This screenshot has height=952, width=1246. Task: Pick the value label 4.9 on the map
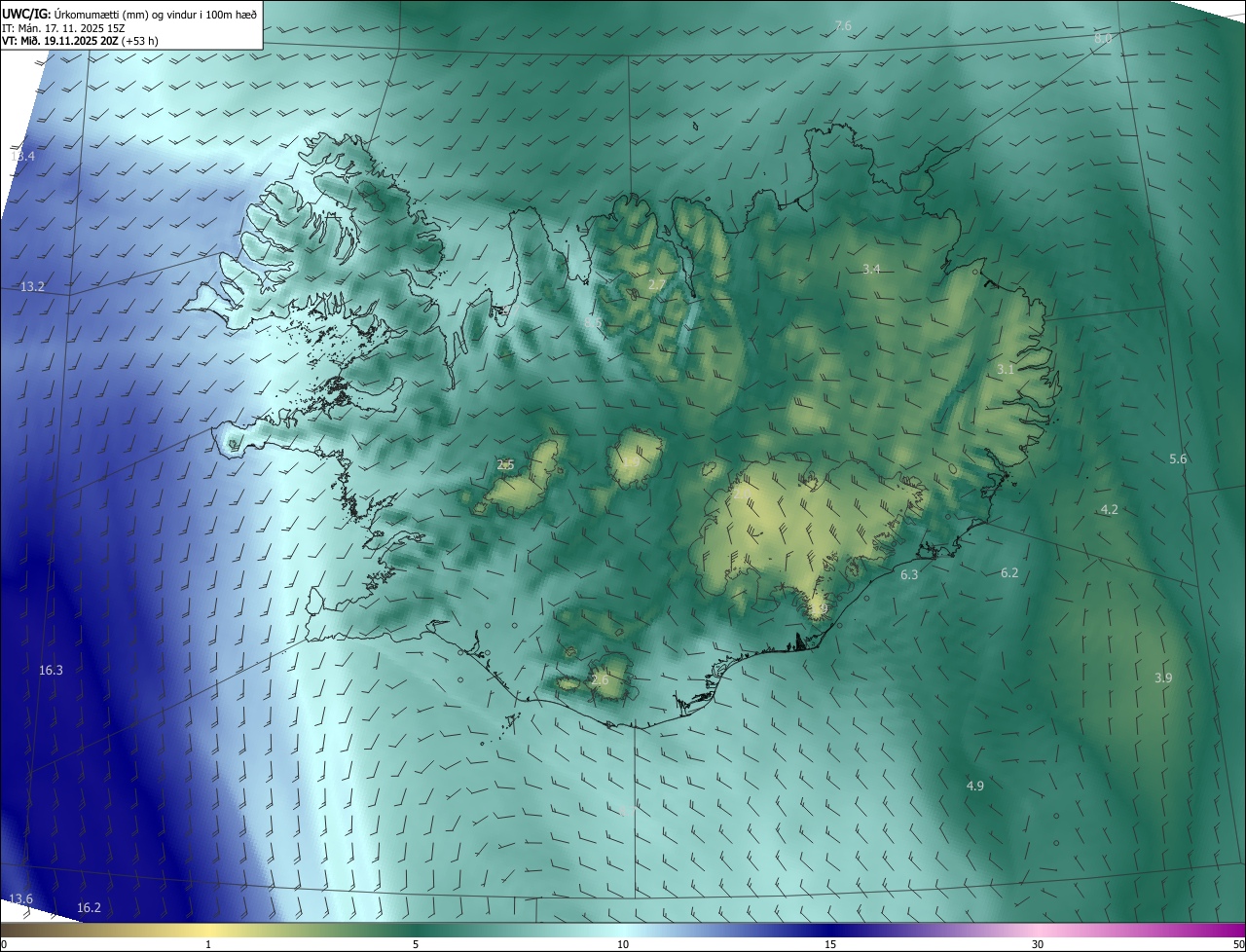(x=975, y=786)
